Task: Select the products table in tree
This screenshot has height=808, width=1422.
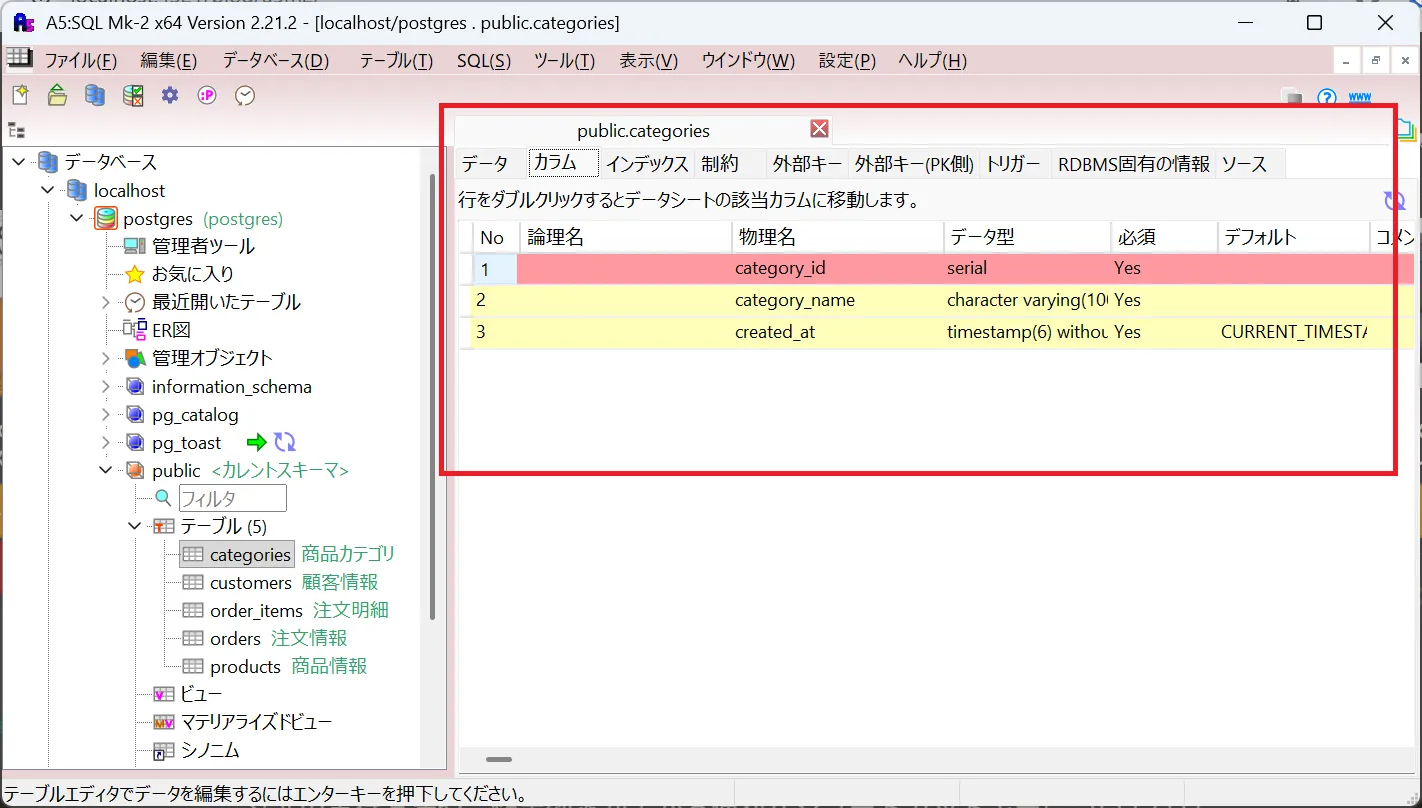Action: [245, 666]
